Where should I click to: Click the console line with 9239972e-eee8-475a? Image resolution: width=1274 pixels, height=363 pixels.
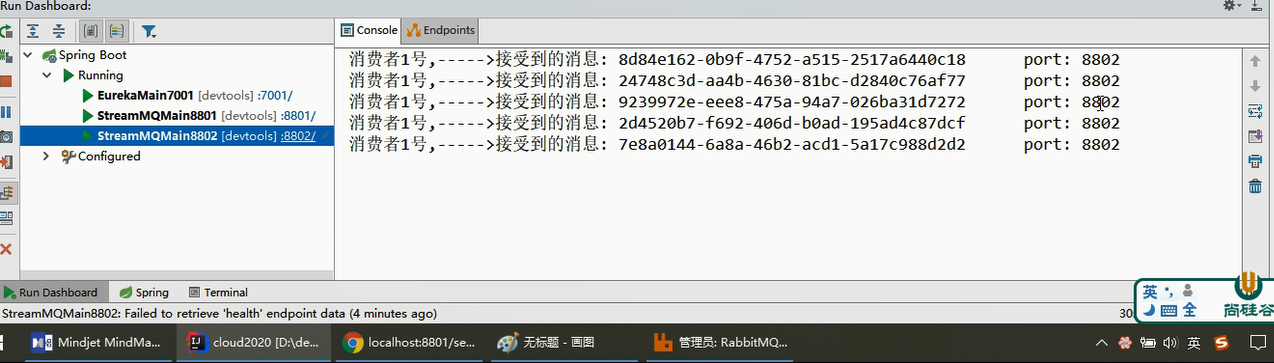tap(734, 102)
